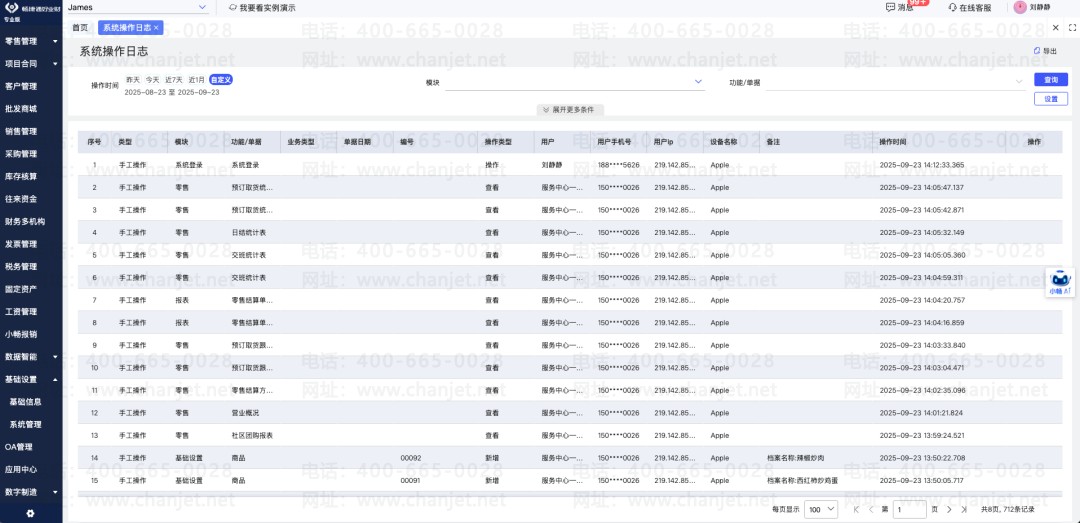Screen dimensions: 1080x523
Task: Expand the 项目合同 sidebar menu
Action: [x=31, y=64]
